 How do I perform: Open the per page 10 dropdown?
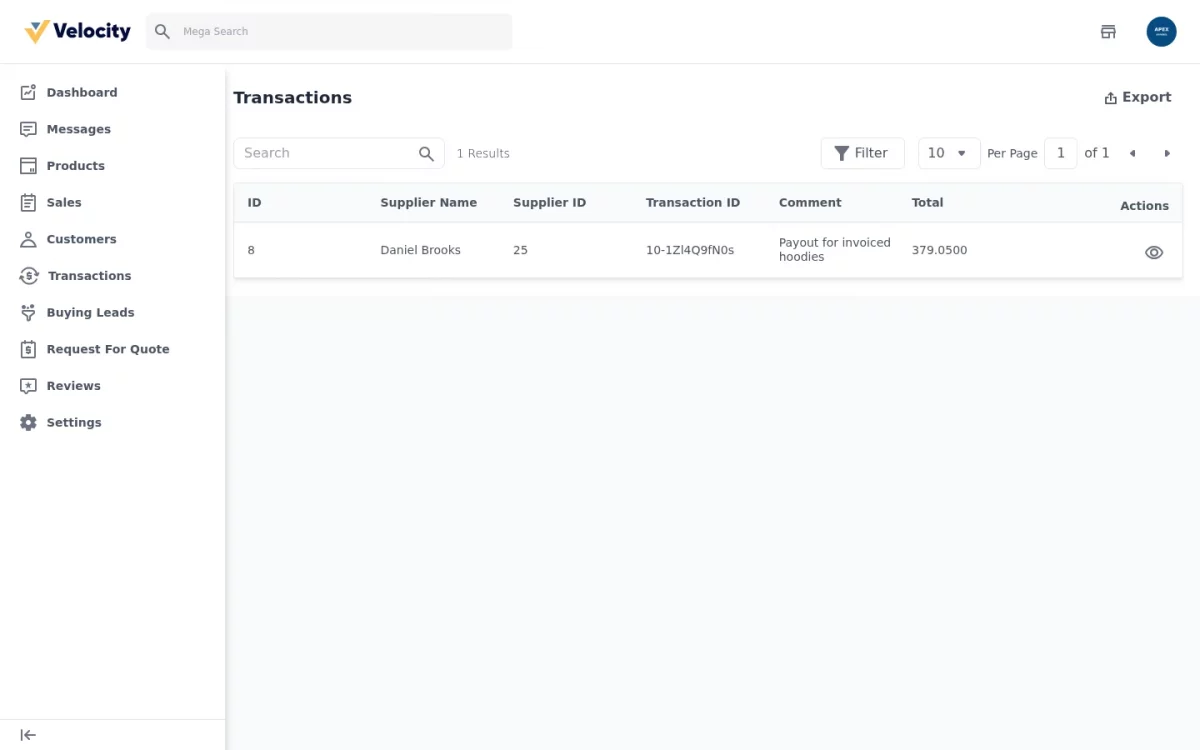coord(949,153)
